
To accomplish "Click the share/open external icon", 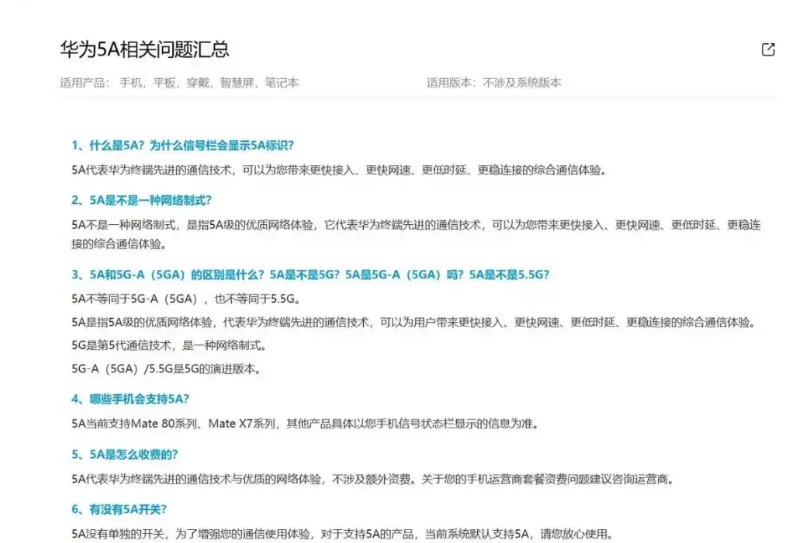I will [x=767, y=49].
